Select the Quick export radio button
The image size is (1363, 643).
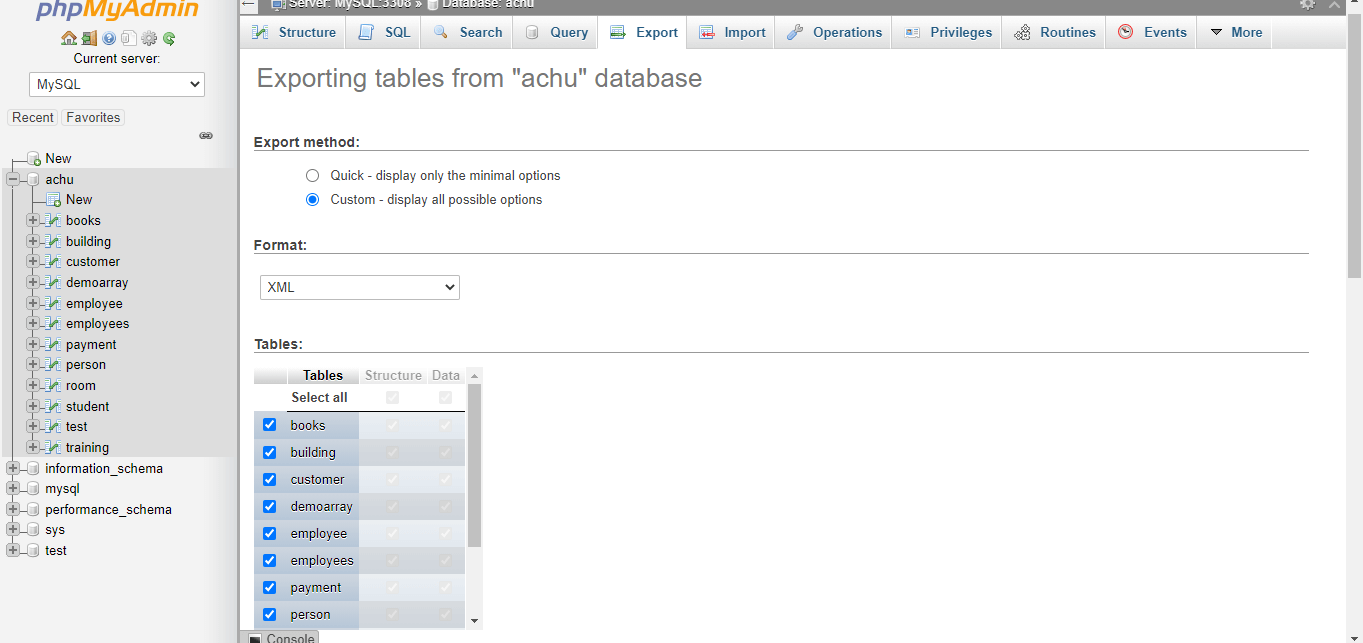312,175
